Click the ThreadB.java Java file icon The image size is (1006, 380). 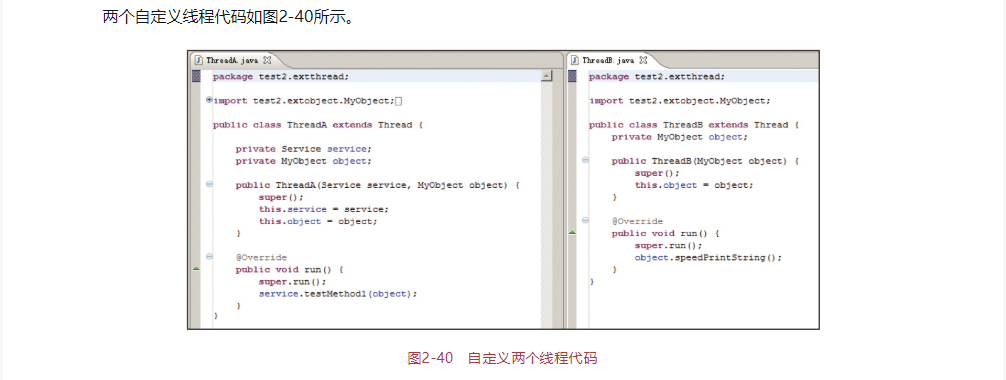tap(575, 60)
